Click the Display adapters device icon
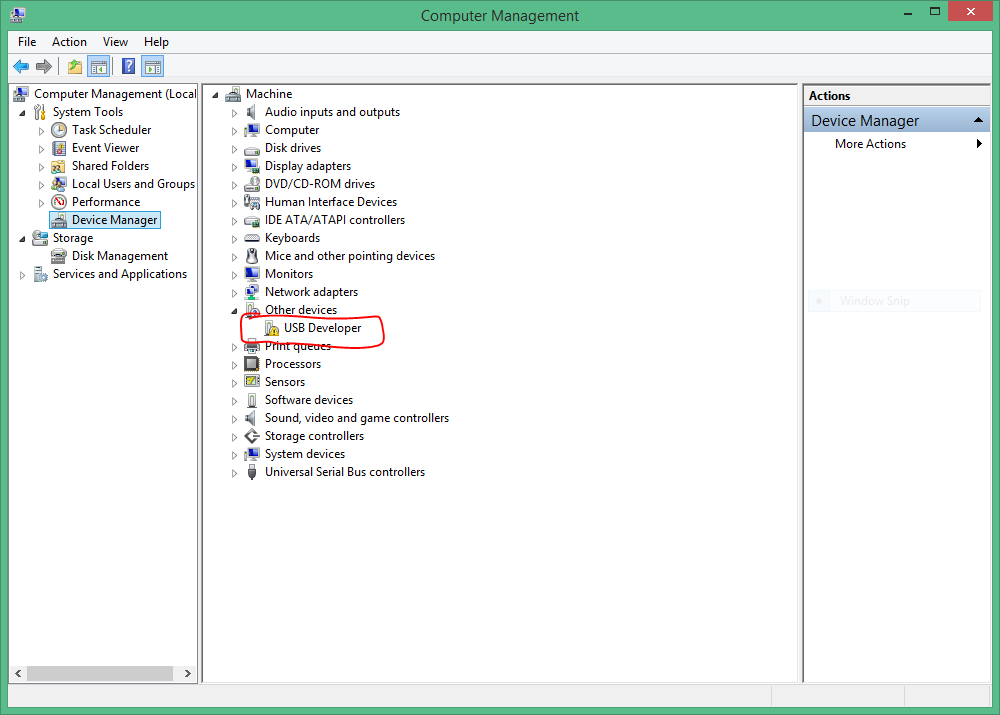Viewport: 1000px width, 715px height. pos(252,166)
